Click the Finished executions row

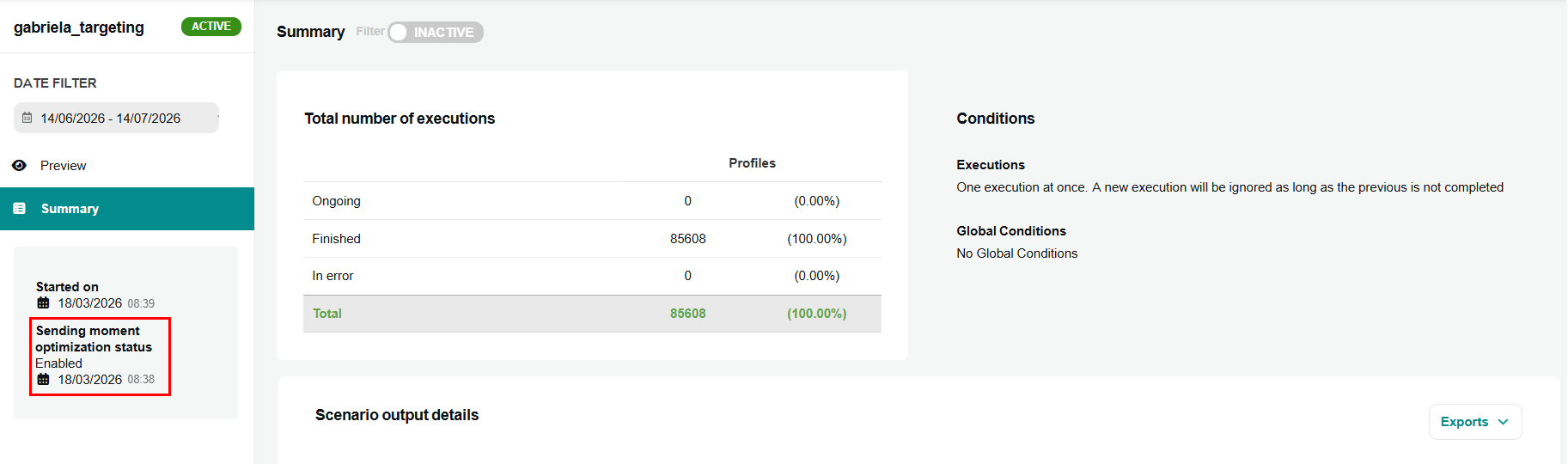(592, 239)
